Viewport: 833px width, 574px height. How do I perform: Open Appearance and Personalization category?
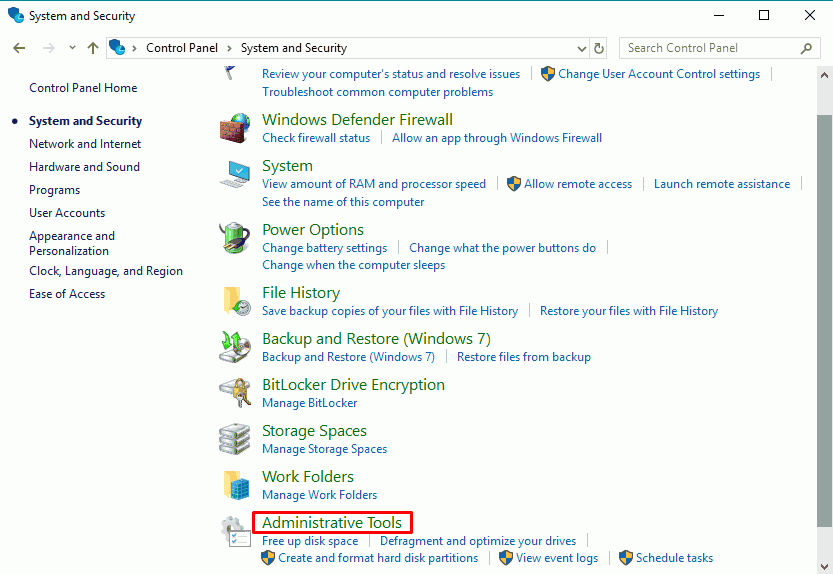(x=72, y=243)
